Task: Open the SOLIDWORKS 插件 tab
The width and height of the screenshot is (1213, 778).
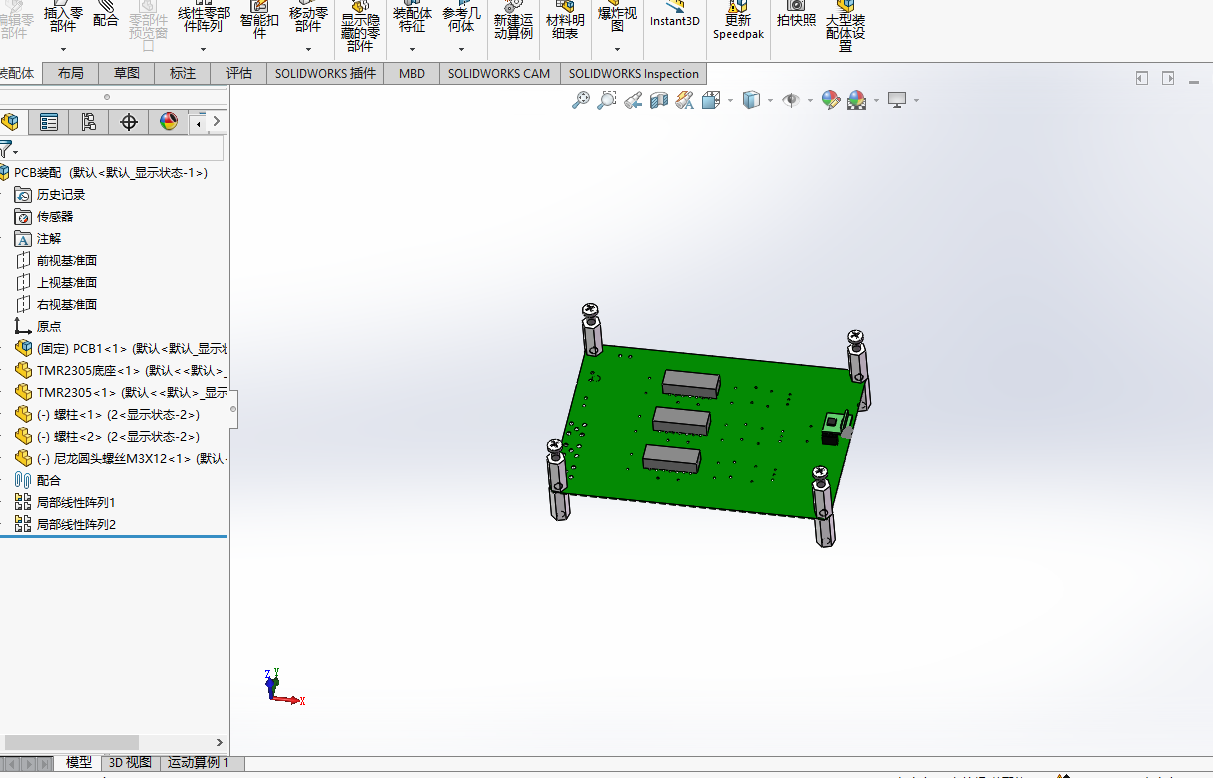Action: (326, 73)
